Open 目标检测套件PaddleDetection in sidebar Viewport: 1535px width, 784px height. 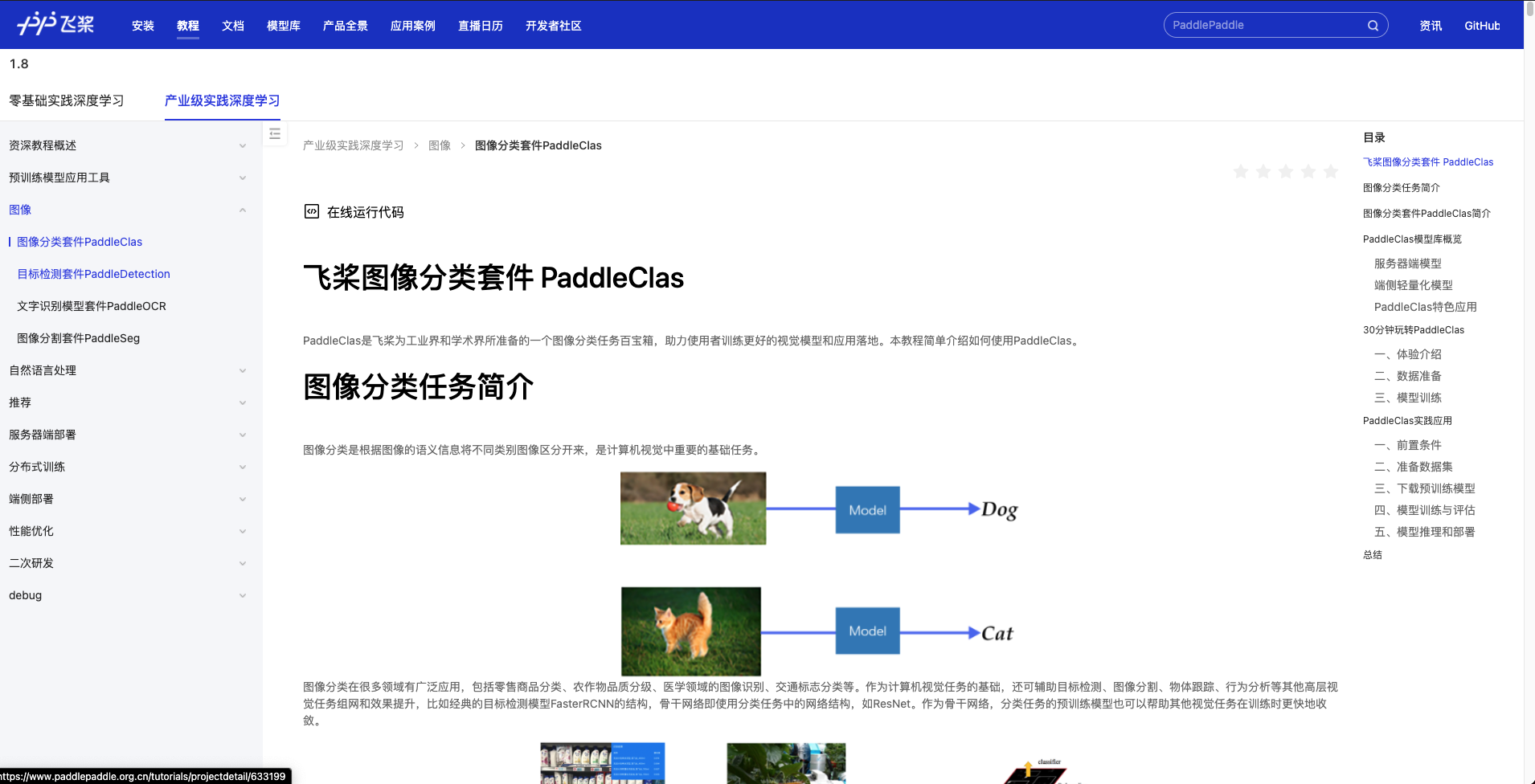click(94, 274)
